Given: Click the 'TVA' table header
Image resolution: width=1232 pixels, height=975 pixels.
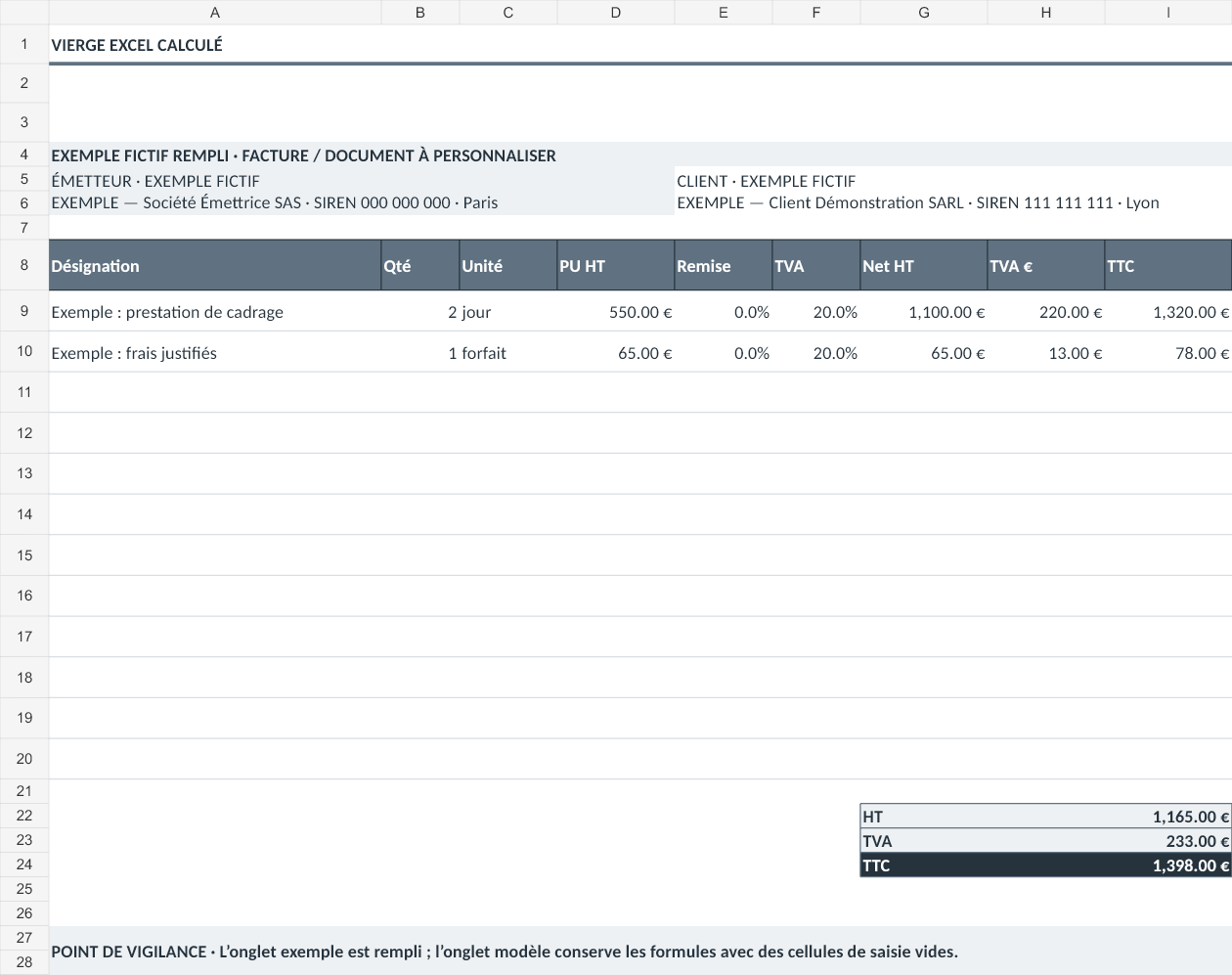Looking at the screenshot, I should [816, 265].
